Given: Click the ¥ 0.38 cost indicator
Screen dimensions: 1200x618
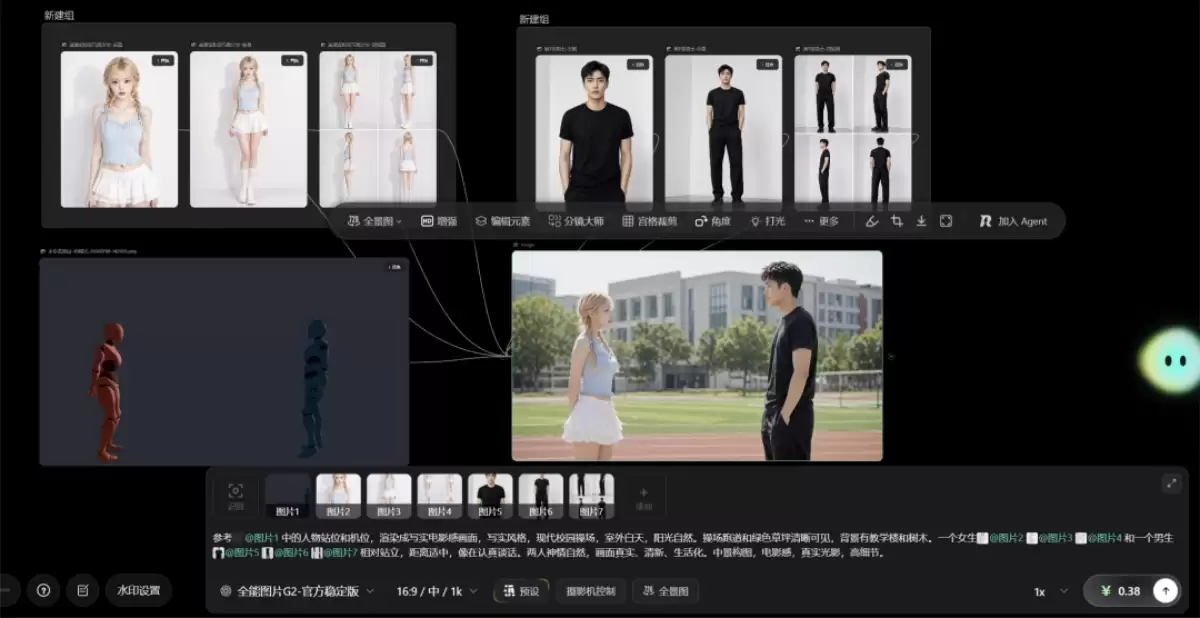Looking at the screenshot, I should [x=1120, y=591].
